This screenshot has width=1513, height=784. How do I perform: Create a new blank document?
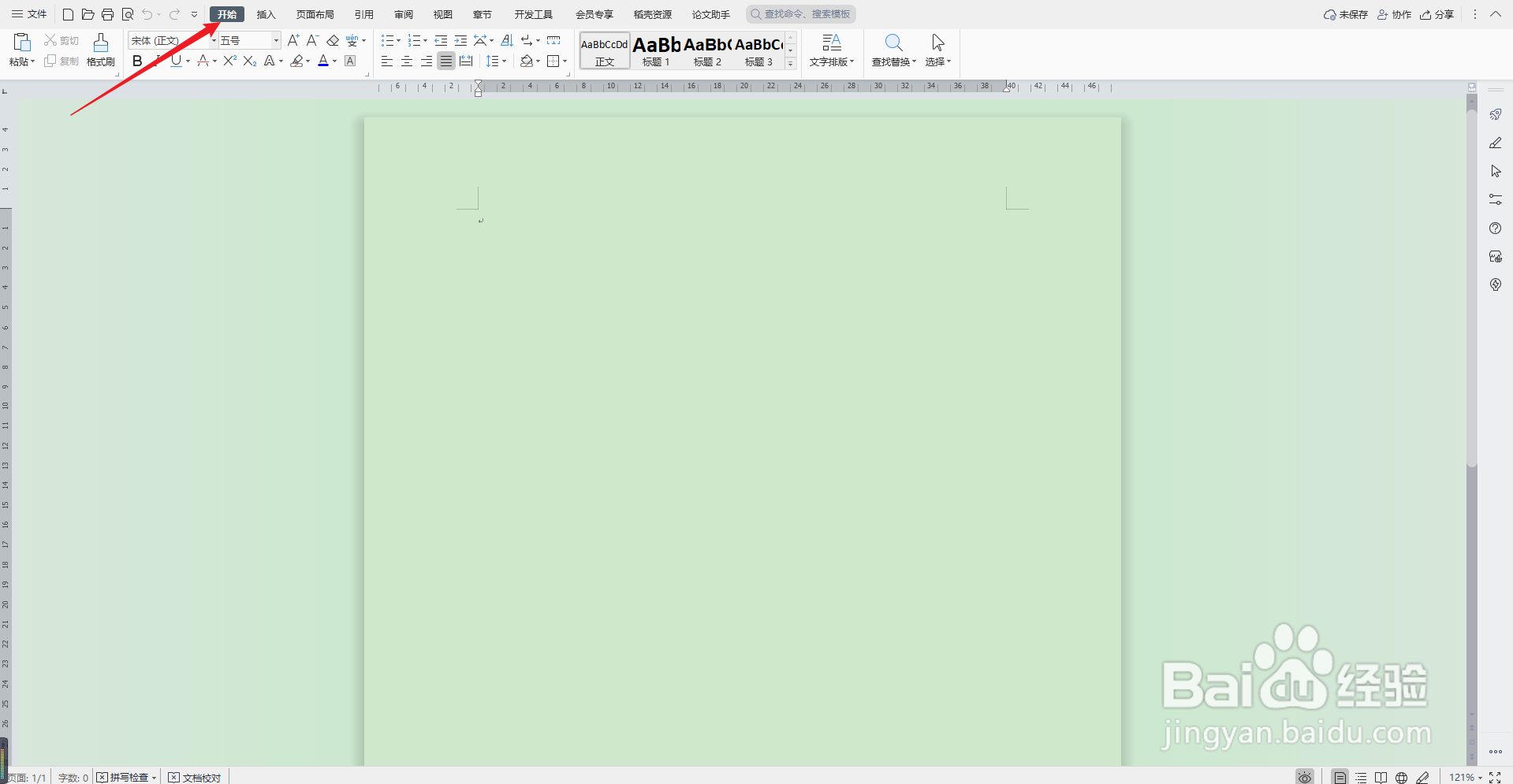tap(68, 14)
